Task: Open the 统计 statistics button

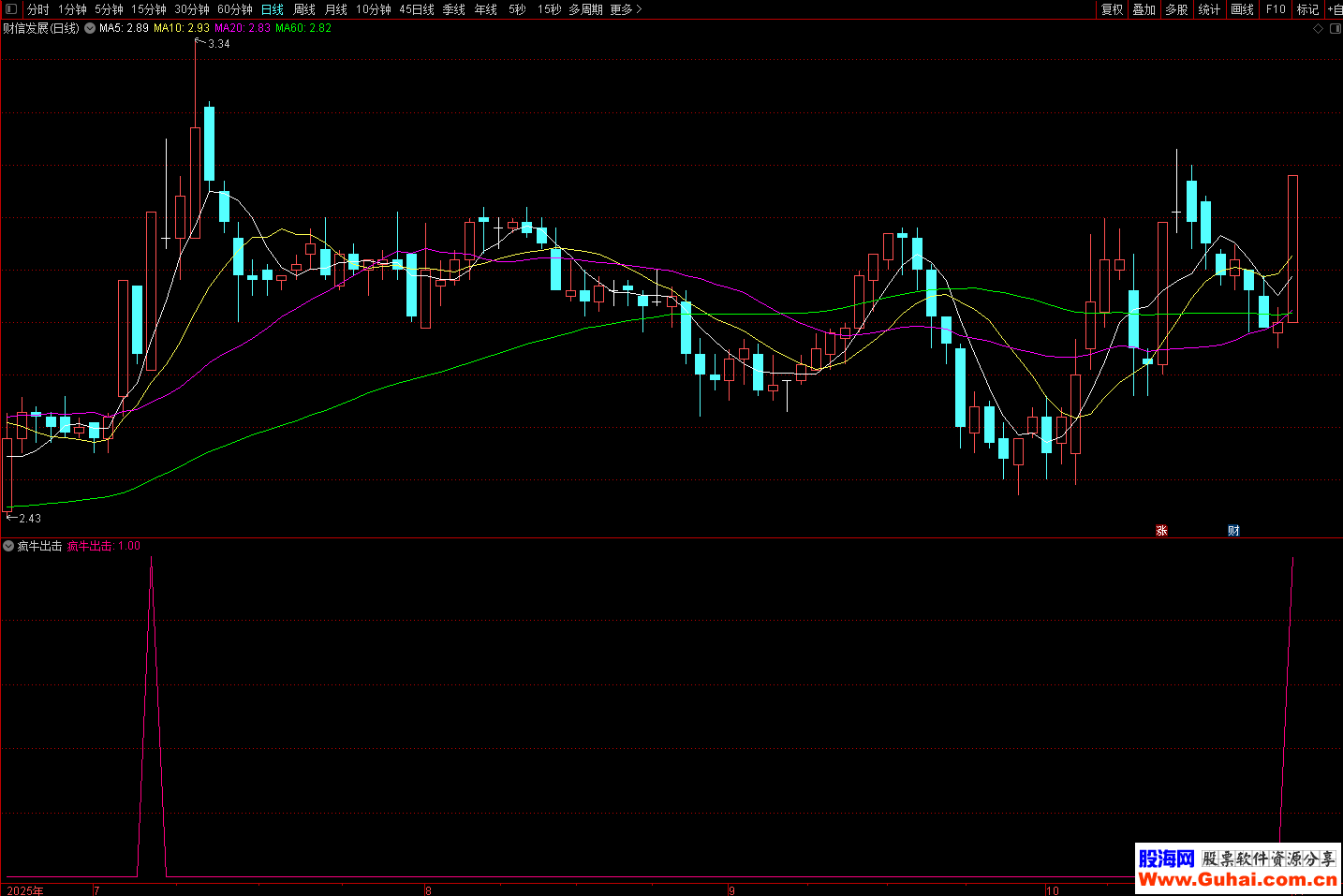Action: point(1209,9)
